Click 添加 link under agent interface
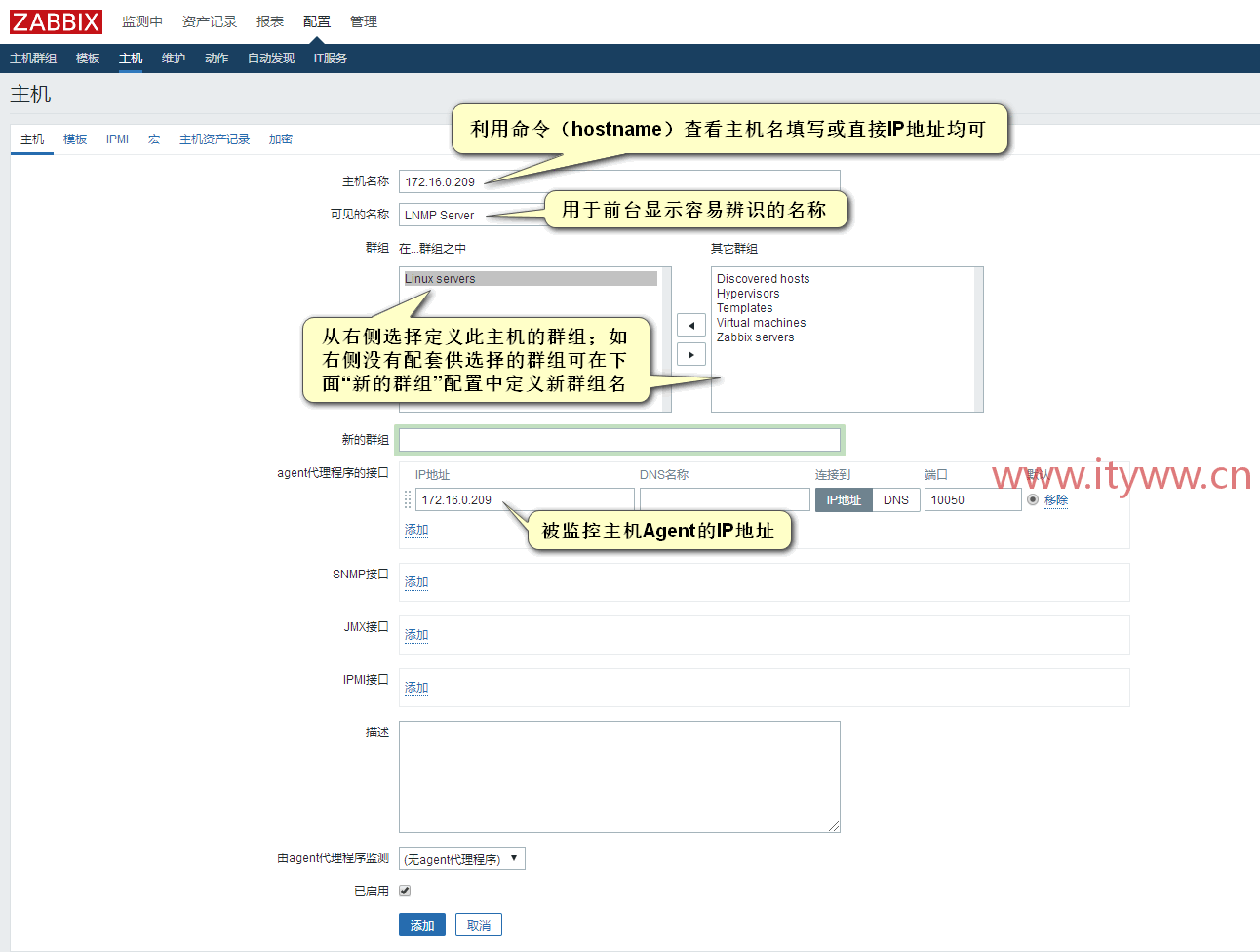This screenshot has height=952, width=1260. 416,530
